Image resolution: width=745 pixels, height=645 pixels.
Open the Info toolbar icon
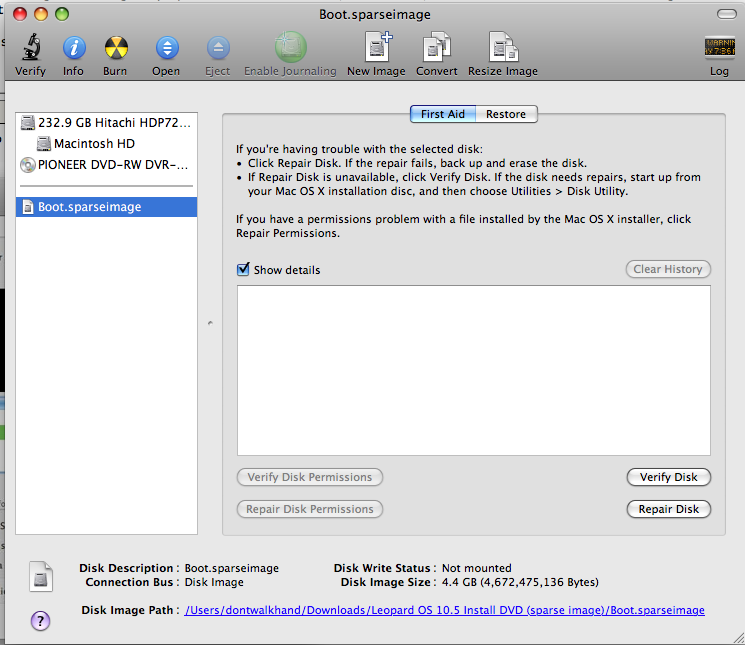click(x=74, y=48)
